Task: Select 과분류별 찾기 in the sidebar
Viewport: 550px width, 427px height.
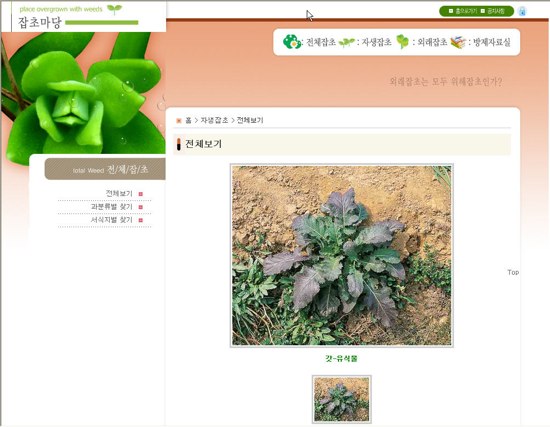Action: (112, 207)
